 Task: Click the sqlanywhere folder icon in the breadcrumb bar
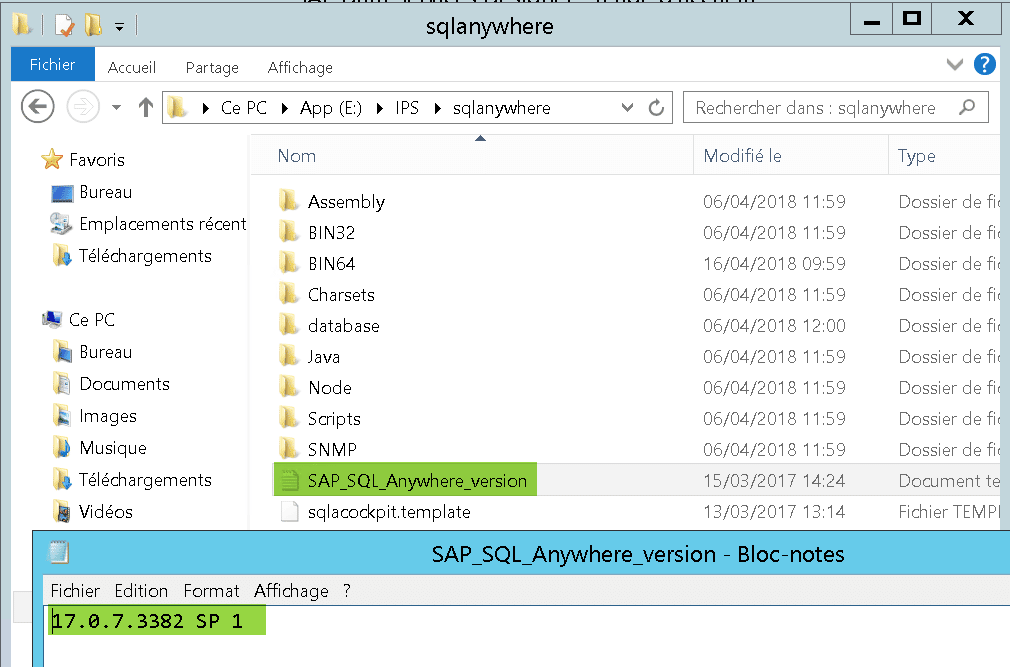[175, 107]
